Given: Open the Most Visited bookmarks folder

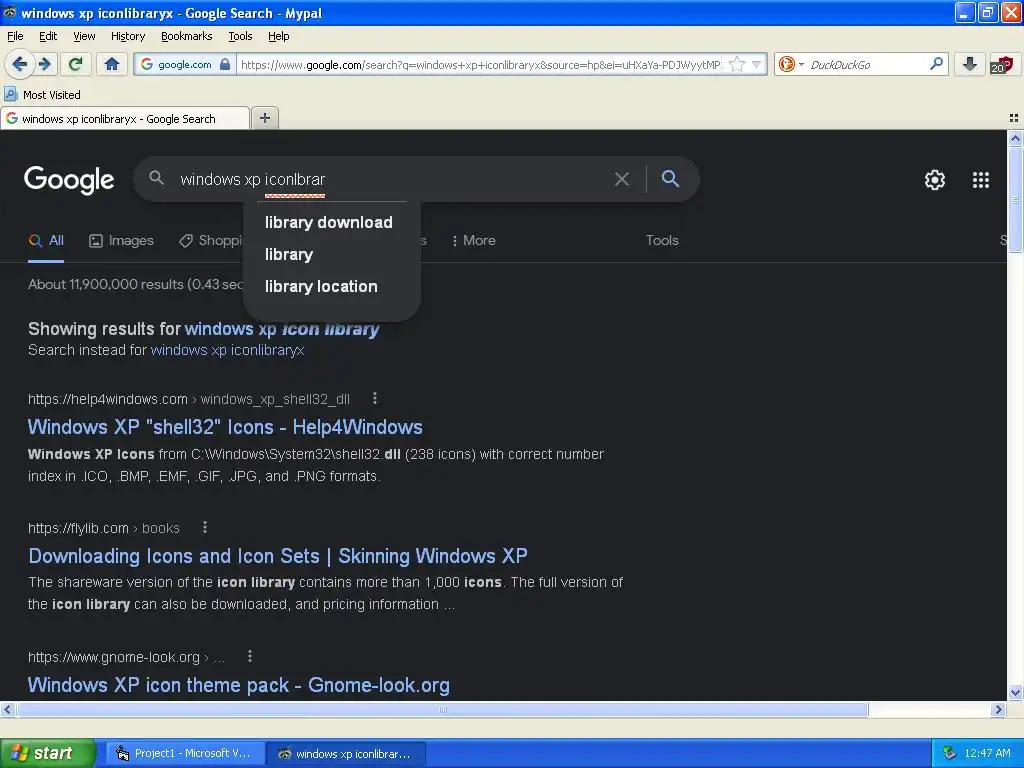Looking at the screenshot, I should tap(43, 95).
